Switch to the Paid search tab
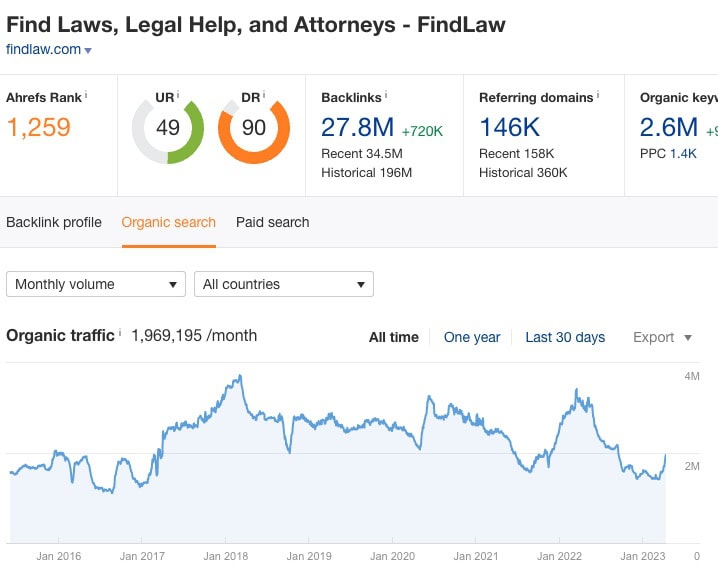This screenshot has height=569, width=718. [x=272, y=222]
